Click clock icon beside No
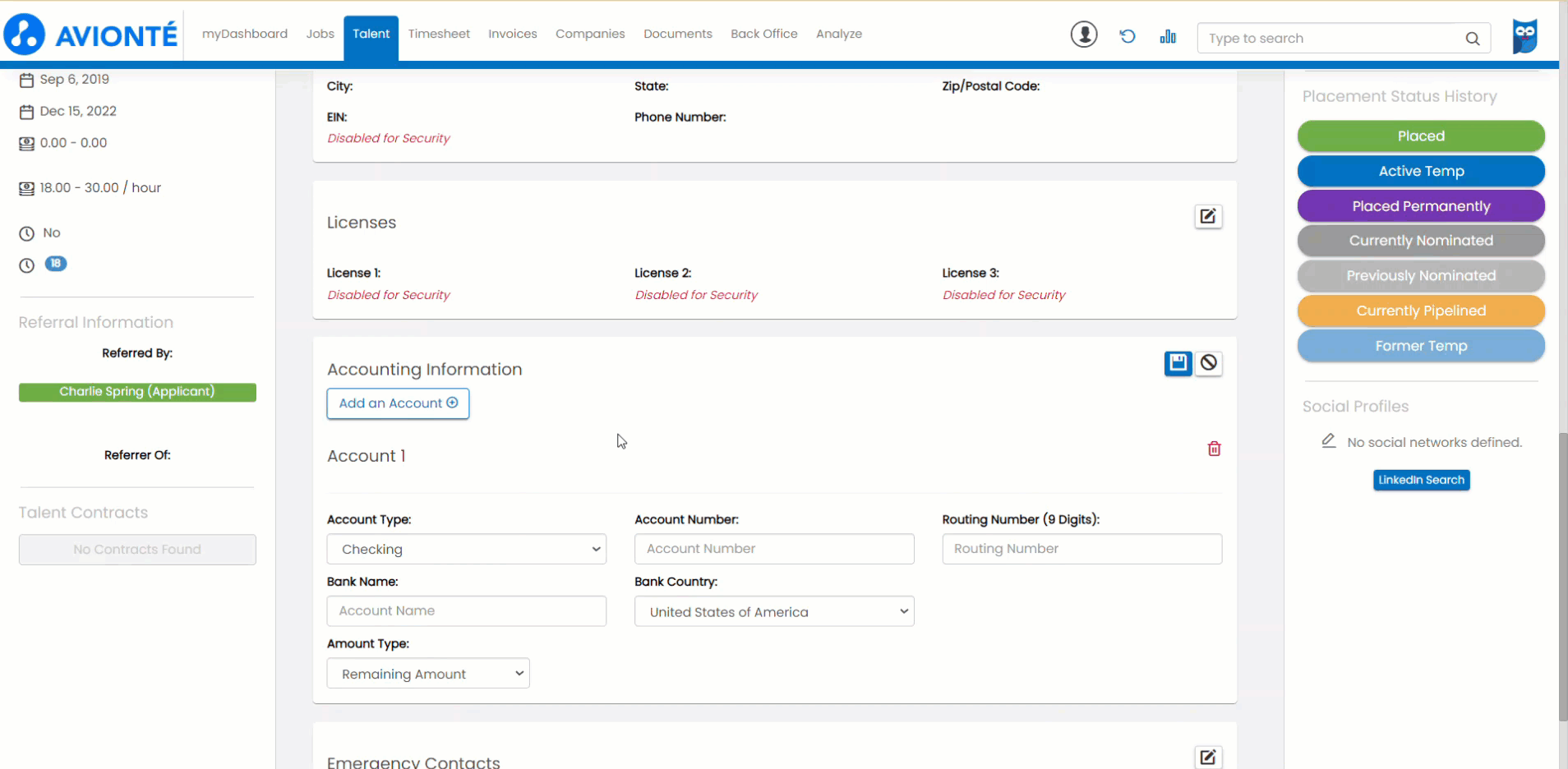Viewport: 1568px width, 769px height. pos(26,233)
